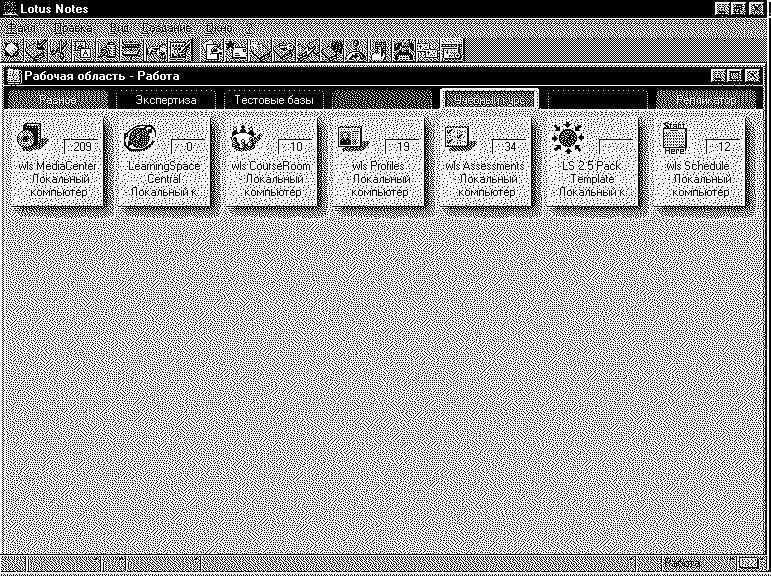
Task: Click the unread count 12 on Schedule
Action: coord(723,147)
